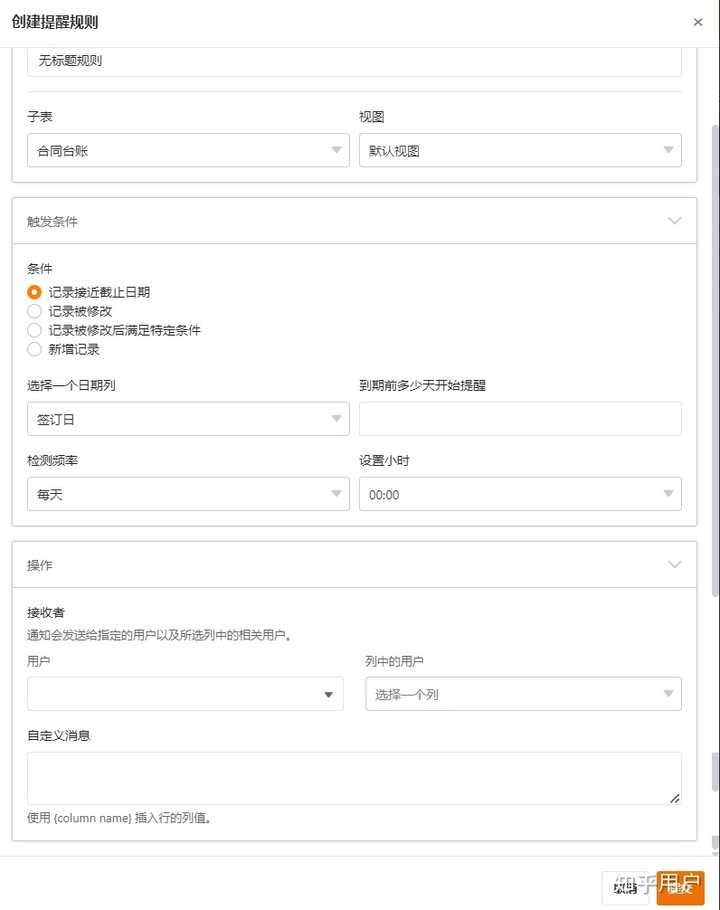The width and height of the screenshot is (720, 910).
Task: Close the 创建提醒规则 dialog
Action: pyautogui.click(x=698, y=22)
